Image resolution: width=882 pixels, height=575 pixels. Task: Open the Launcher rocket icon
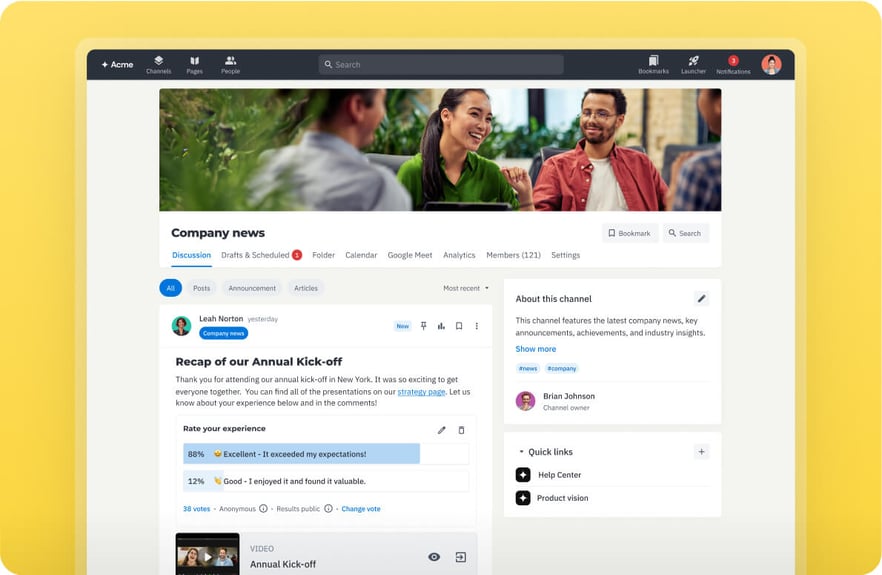(x=693, y=64)
